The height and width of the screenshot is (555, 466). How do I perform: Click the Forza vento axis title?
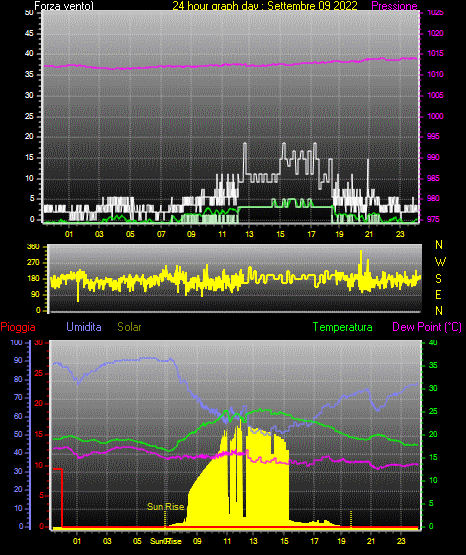[64, 6]
